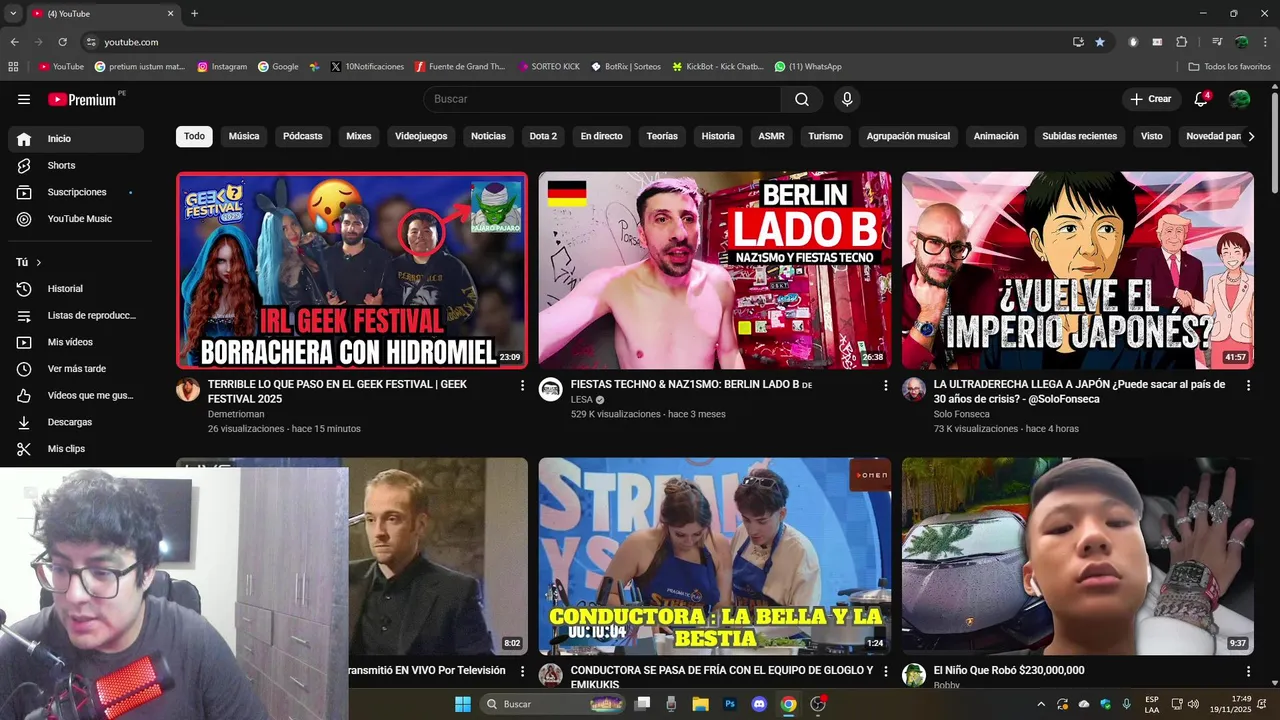
Task: Open the Berlin Lado B video thumbnail
Action: (x=715, y=270)
